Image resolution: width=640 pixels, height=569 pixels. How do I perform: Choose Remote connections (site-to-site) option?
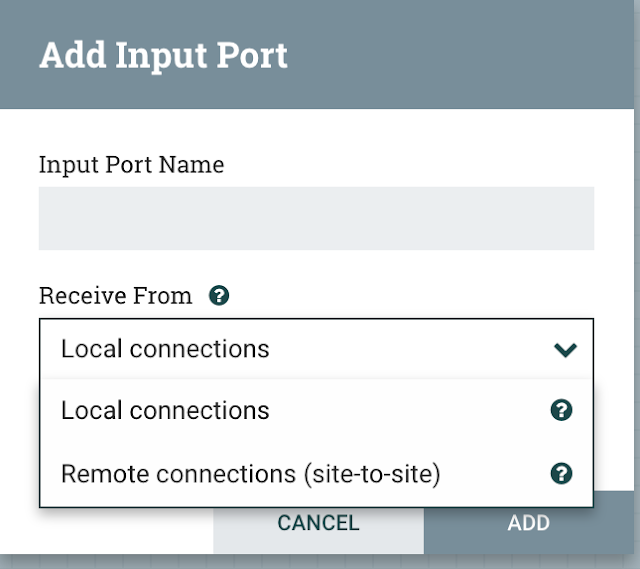316,473
